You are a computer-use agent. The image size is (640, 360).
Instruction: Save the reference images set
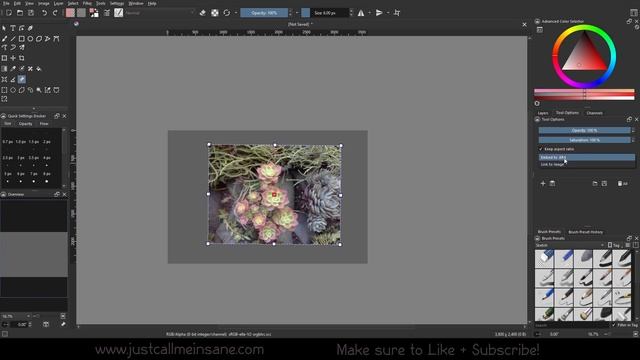tap(604, 184)
